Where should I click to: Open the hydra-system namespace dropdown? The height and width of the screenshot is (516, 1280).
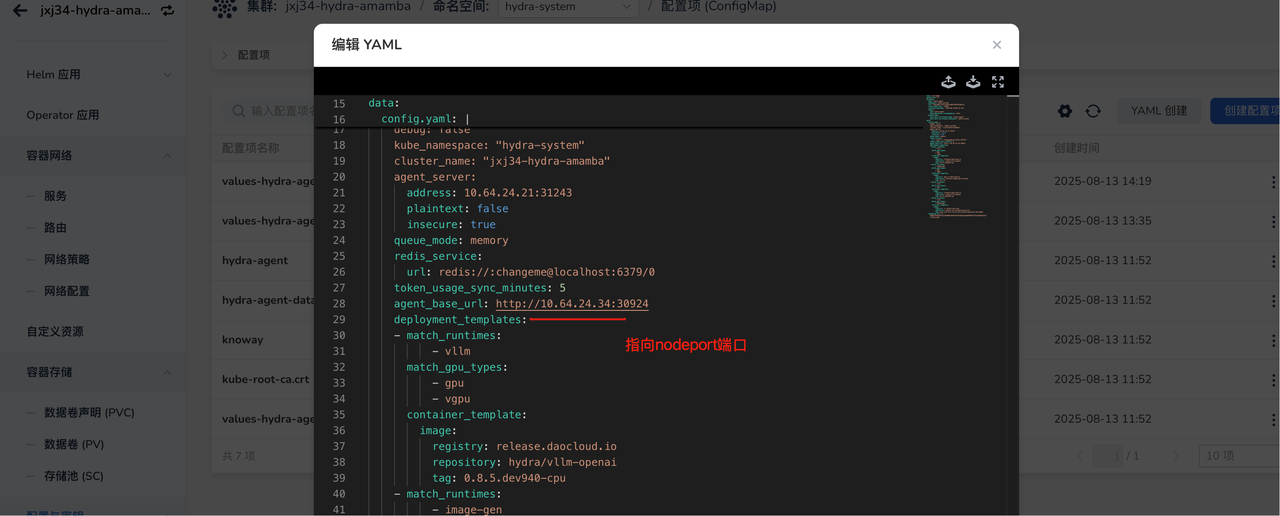[x=568, y=7]
